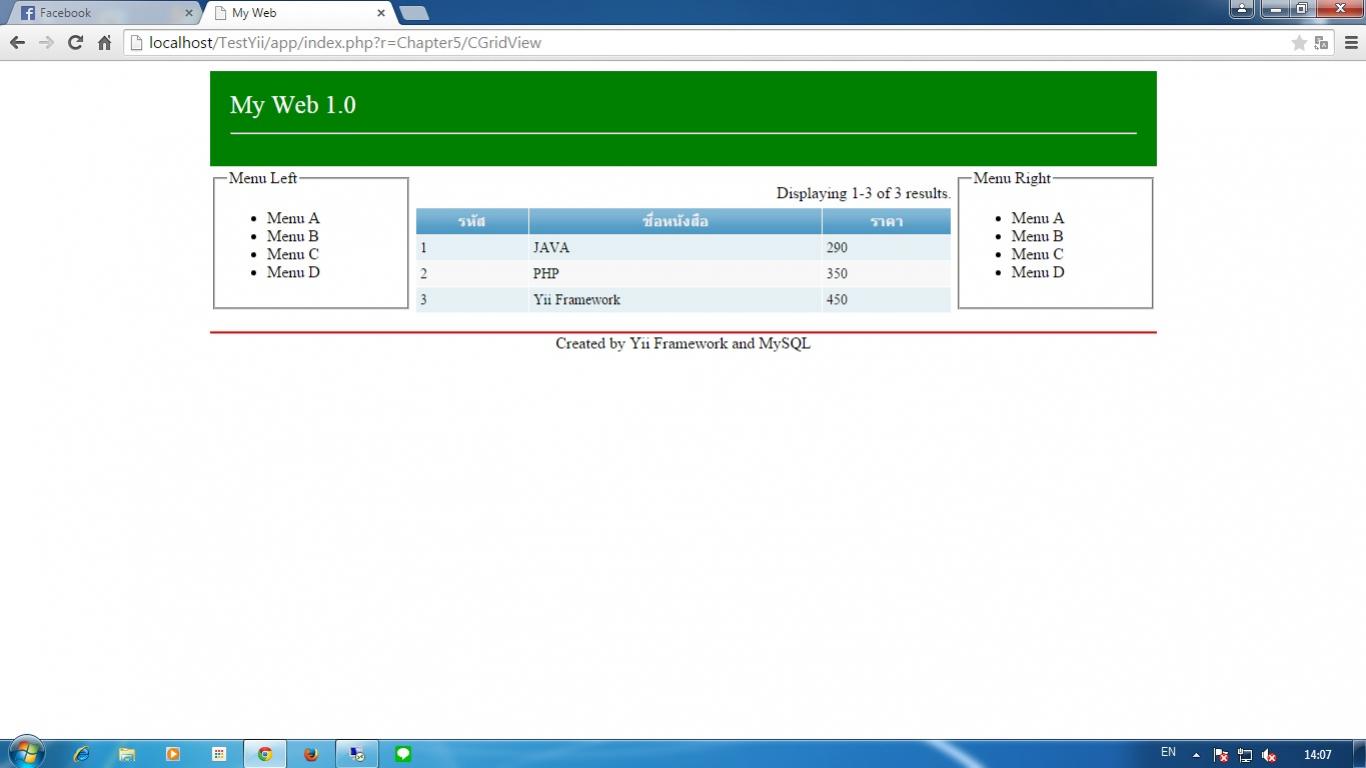Click the My Web 1.0 header title
The width and height of the screenshot is (1366, 768).
293,105
